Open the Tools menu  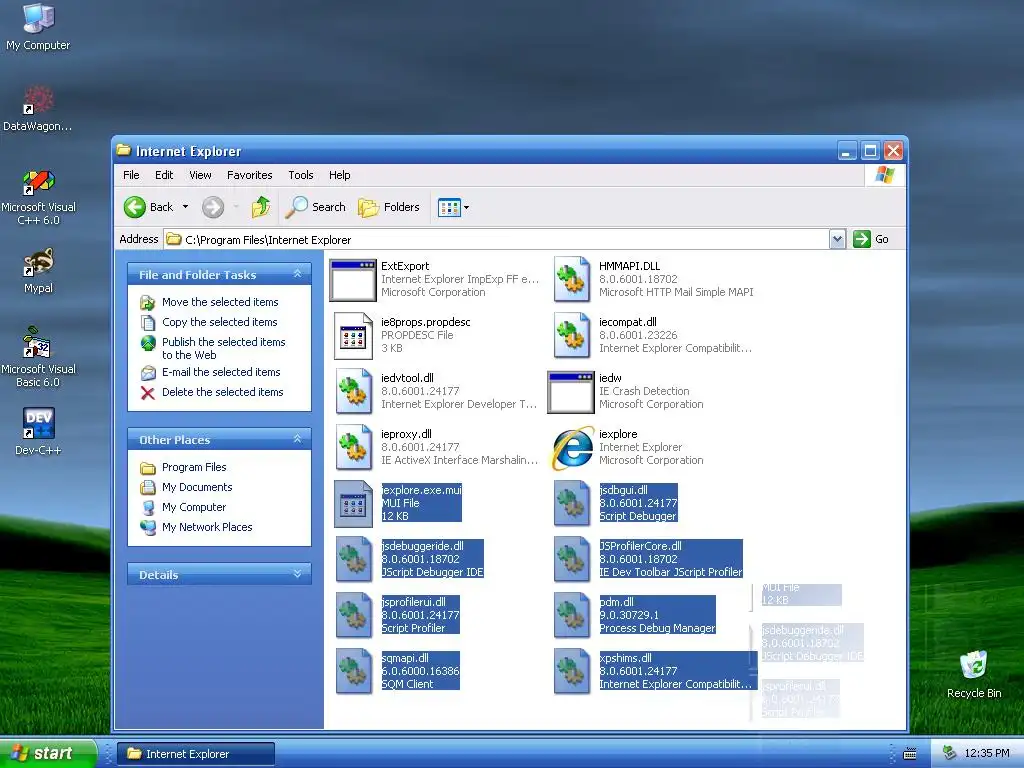[x=300, y=175]
